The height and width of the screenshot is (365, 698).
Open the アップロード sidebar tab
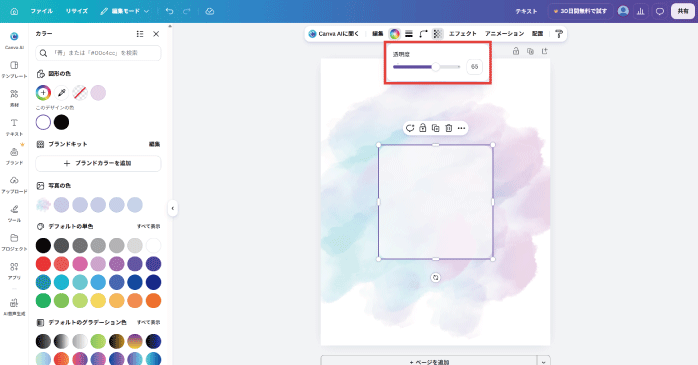(x=14, y=185)
